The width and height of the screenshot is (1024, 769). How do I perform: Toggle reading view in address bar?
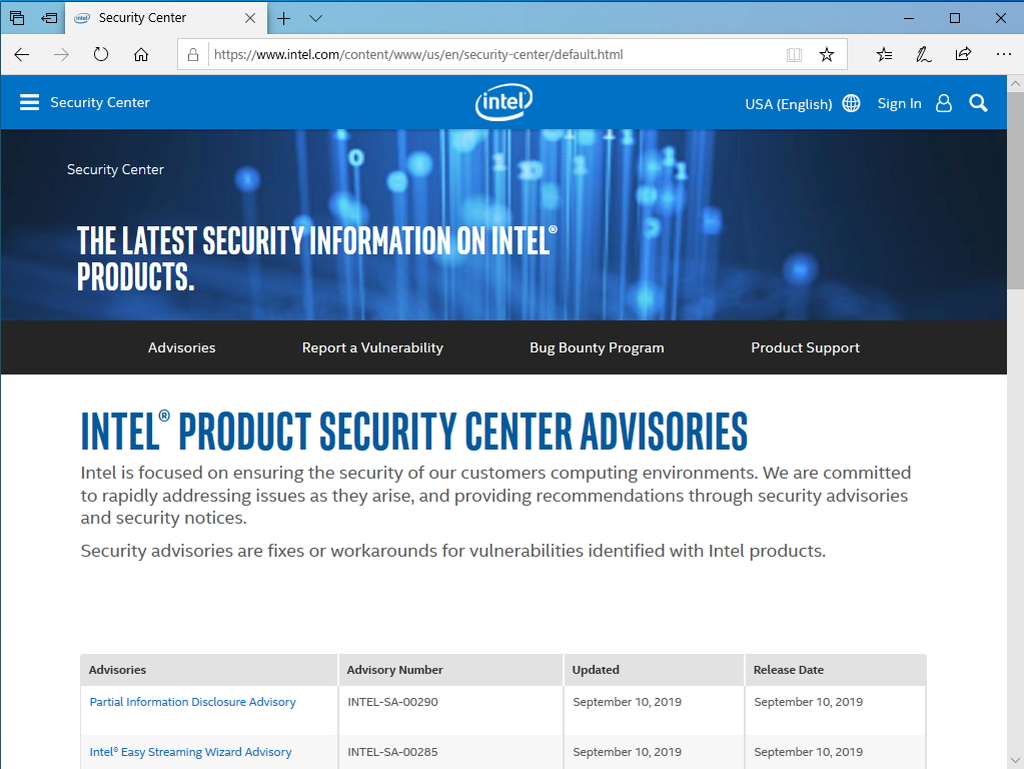794,54
